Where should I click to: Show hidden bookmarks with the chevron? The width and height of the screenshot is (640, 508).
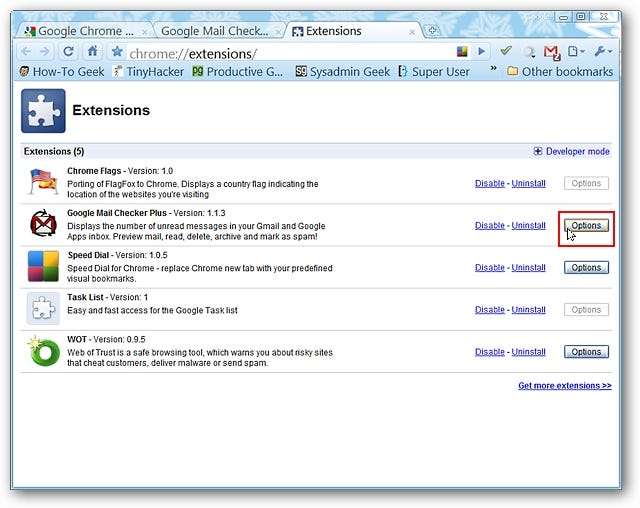493,68
